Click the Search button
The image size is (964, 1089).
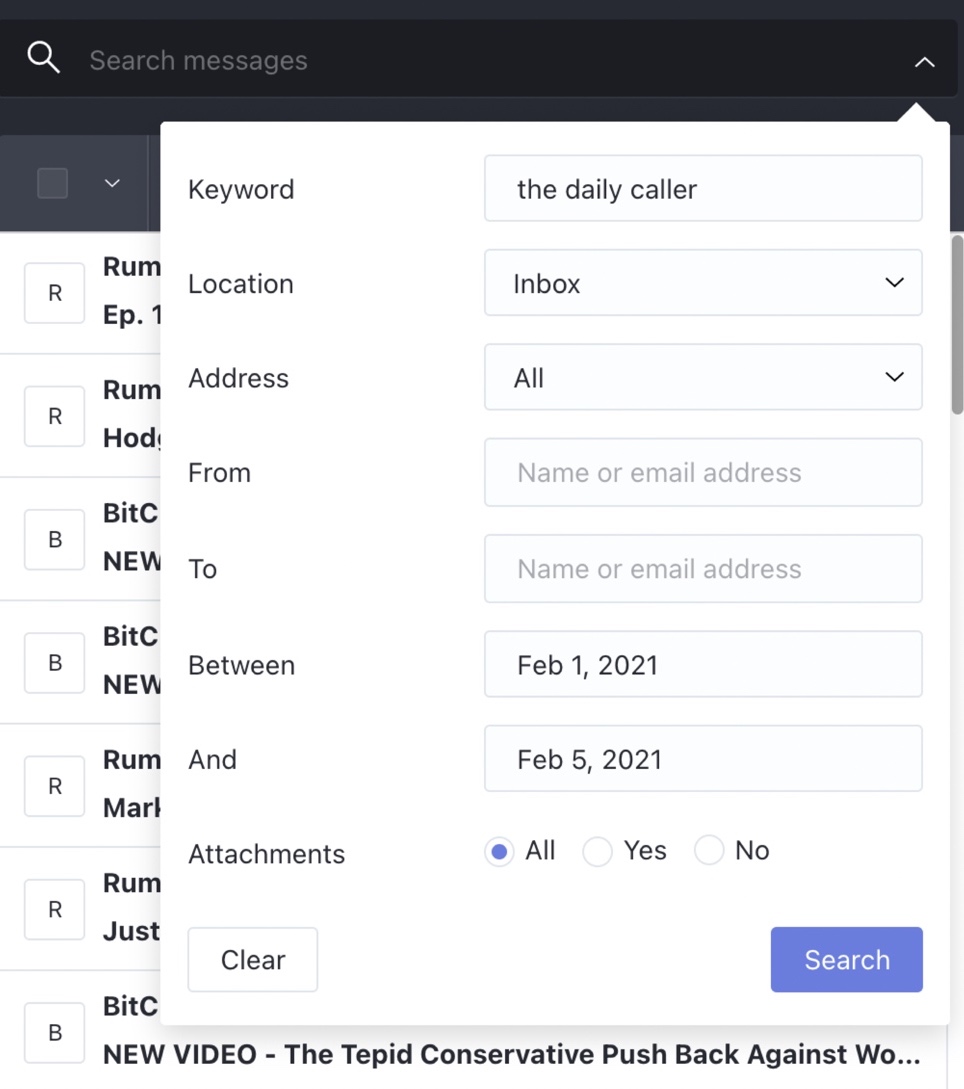(x=847, y=959)
